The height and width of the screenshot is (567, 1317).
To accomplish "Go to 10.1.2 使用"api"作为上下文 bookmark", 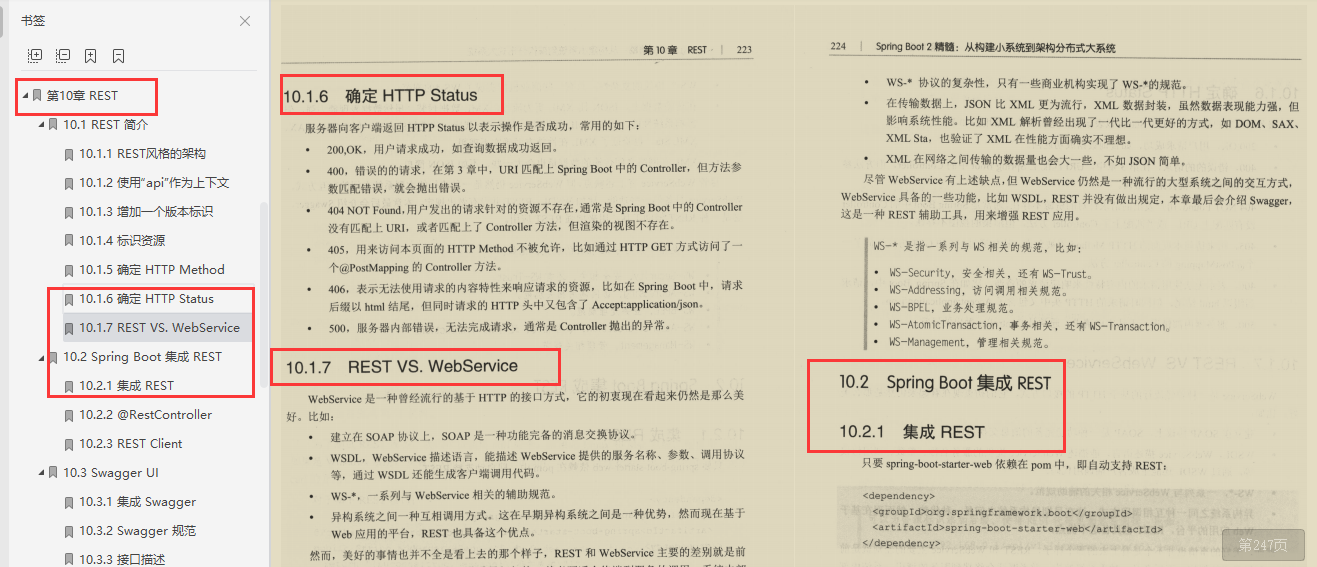I will coord(154,183).
